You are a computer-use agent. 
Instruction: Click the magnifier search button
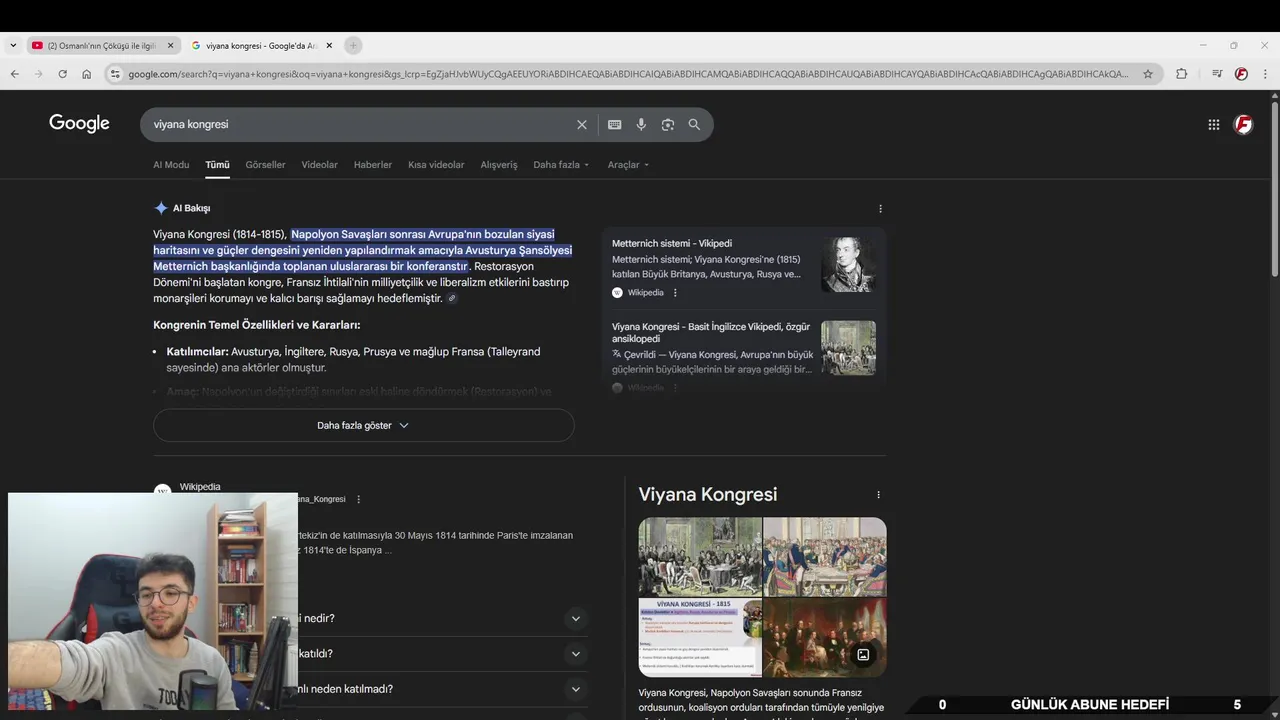point(694,124)
